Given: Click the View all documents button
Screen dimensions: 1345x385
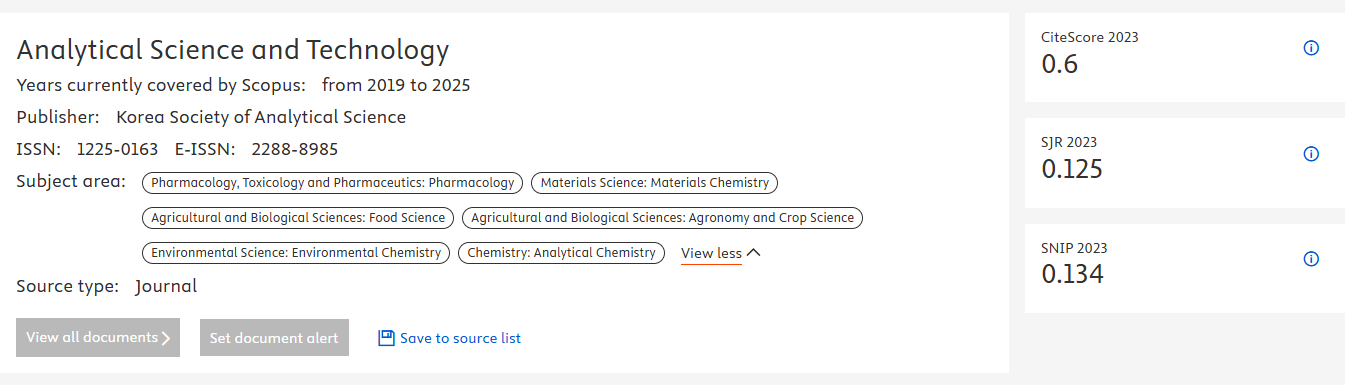Looking at the screenshot, I should 98,338.
